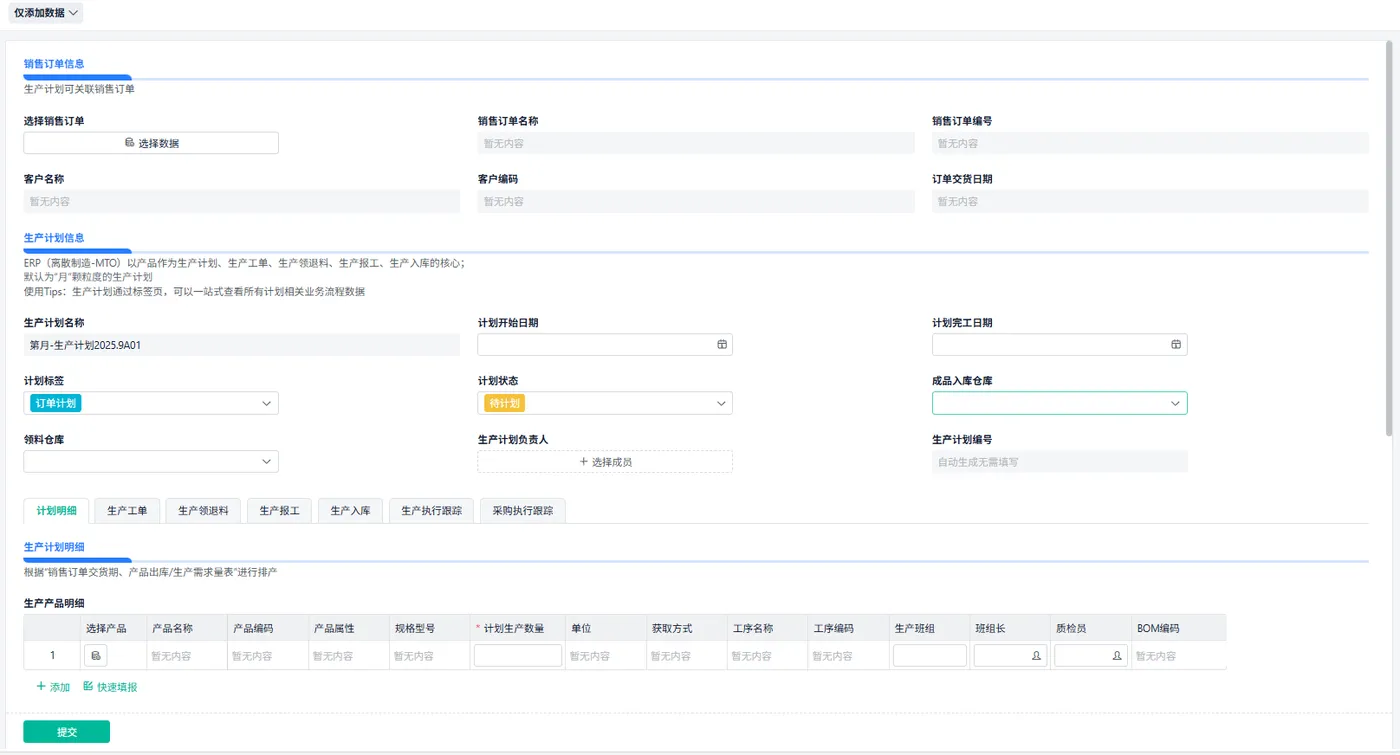Click 添加 to add a row

coord(53,687)
